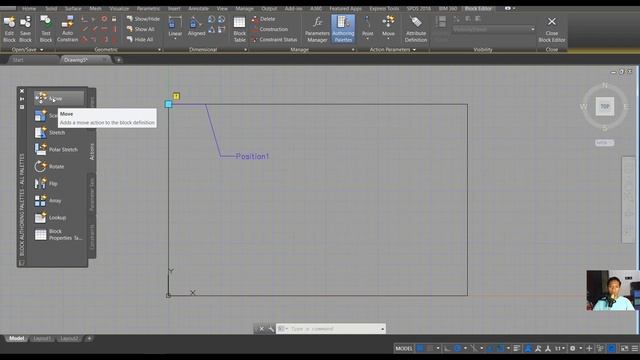This screenshot has width=640, height=360.
Task: Click the TOP face of ViewCube
Action: pos(604,106)
